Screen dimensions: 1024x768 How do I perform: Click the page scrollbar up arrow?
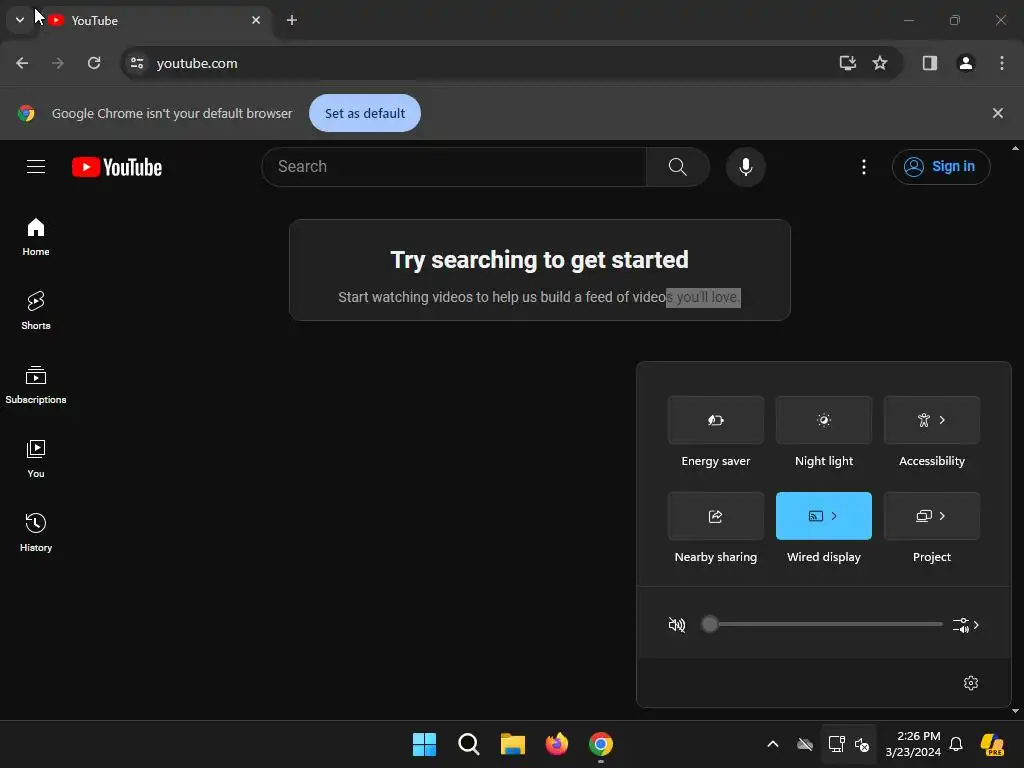[1015, 148]
